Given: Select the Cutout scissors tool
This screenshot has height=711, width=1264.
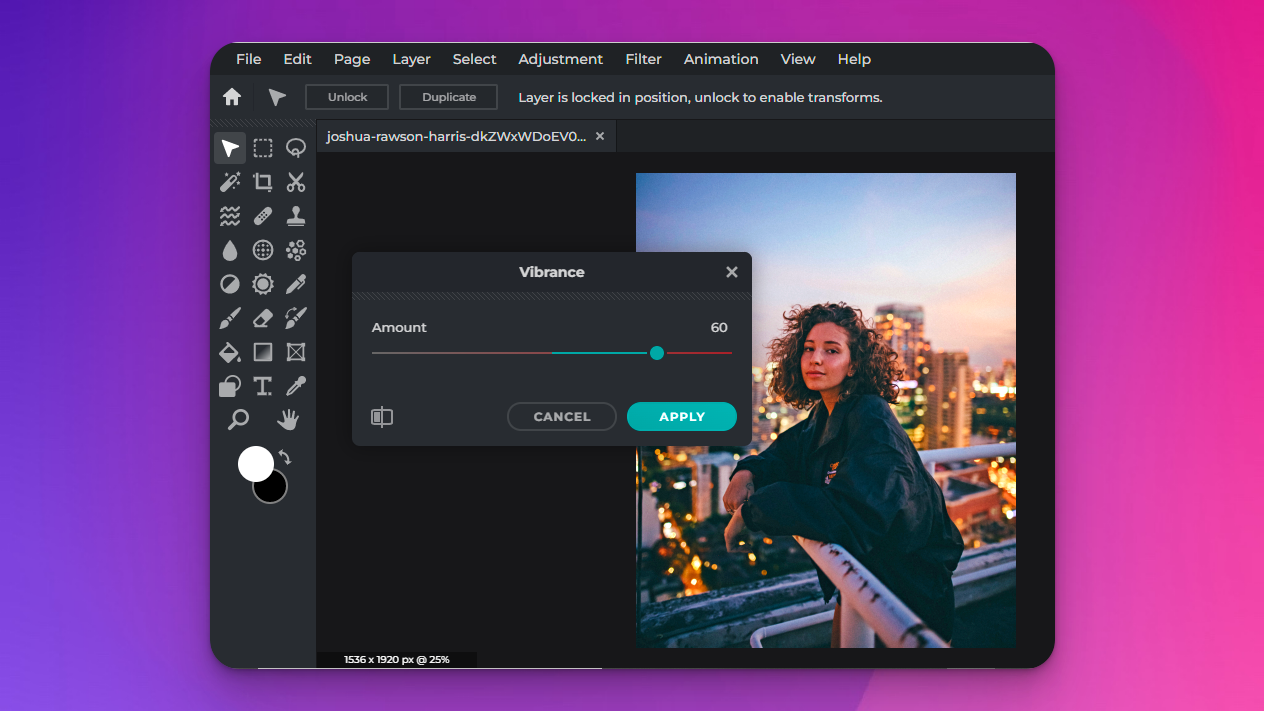Looking at the screenshot, I should pyautogui.click(x=296, y=182).
